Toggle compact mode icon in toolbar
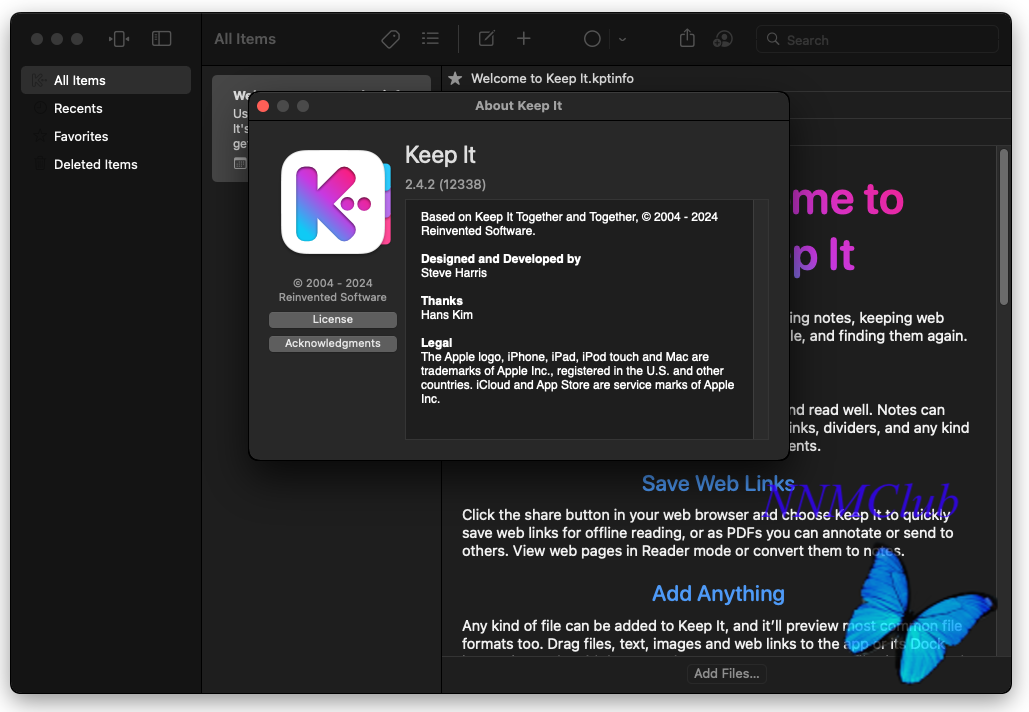This screenshot has width=1029, height=712. 119,39
